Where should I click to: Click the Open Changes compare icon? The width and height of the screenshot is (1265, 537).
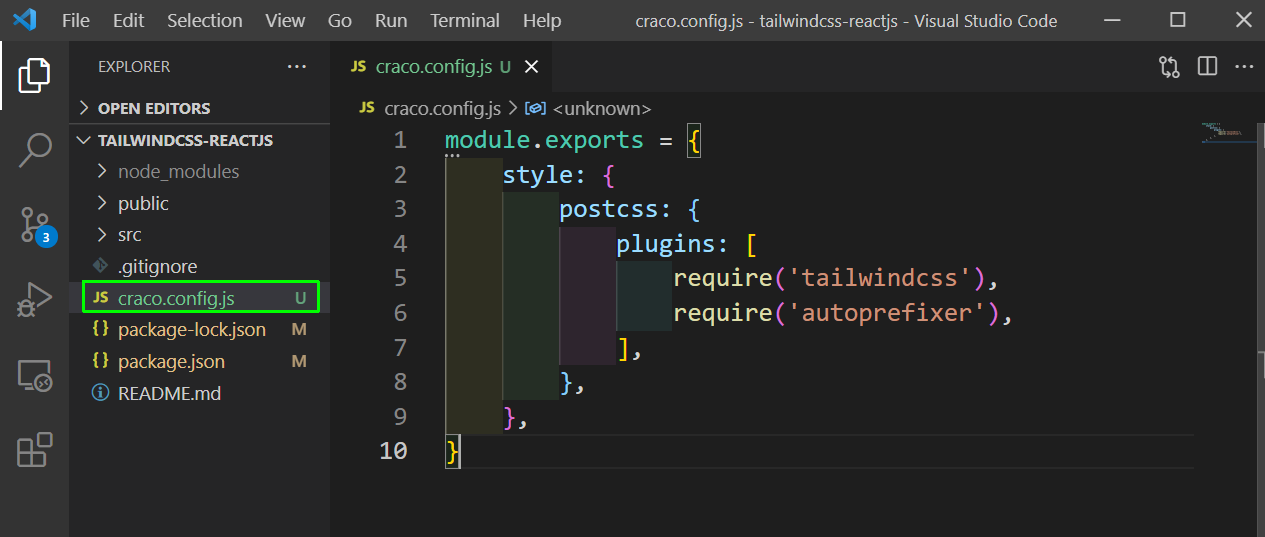point(1169,67)
